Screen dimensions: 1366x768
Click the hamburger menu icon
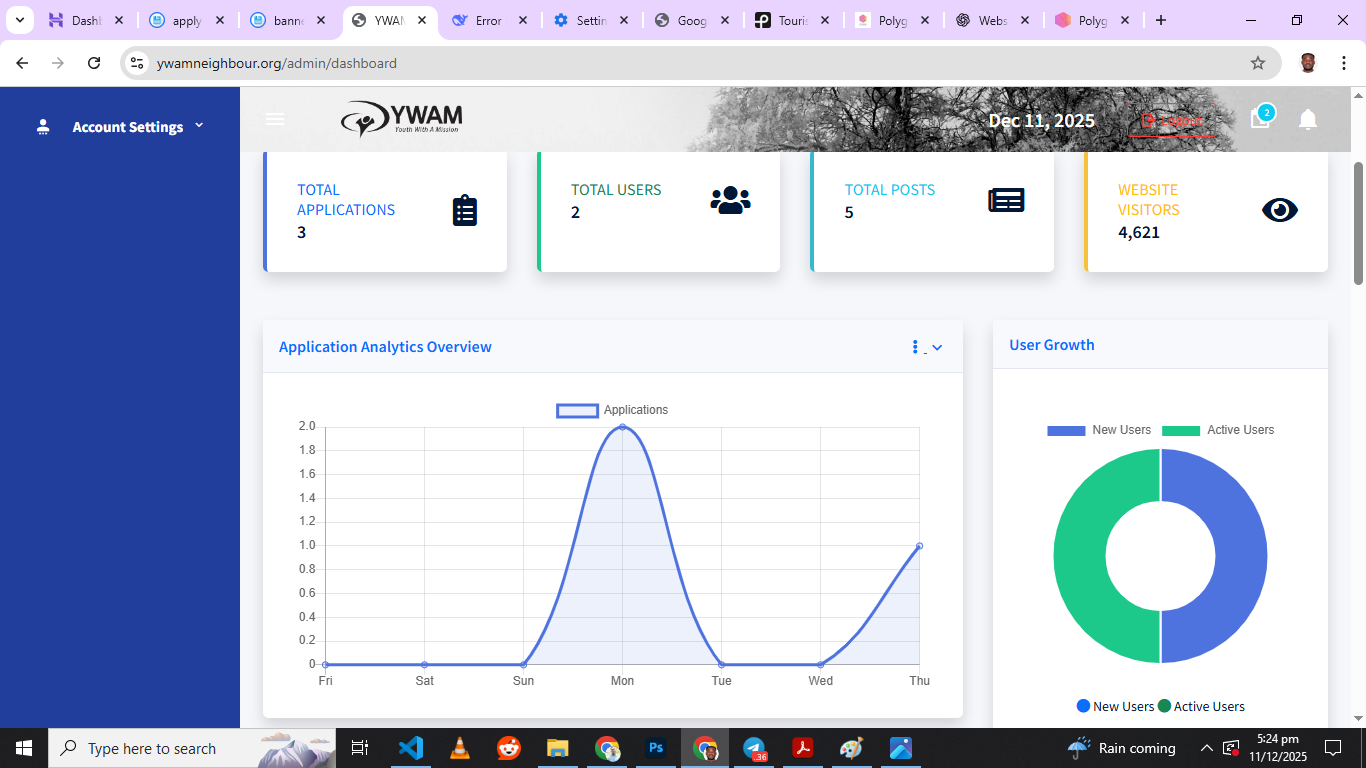point(275,120)
